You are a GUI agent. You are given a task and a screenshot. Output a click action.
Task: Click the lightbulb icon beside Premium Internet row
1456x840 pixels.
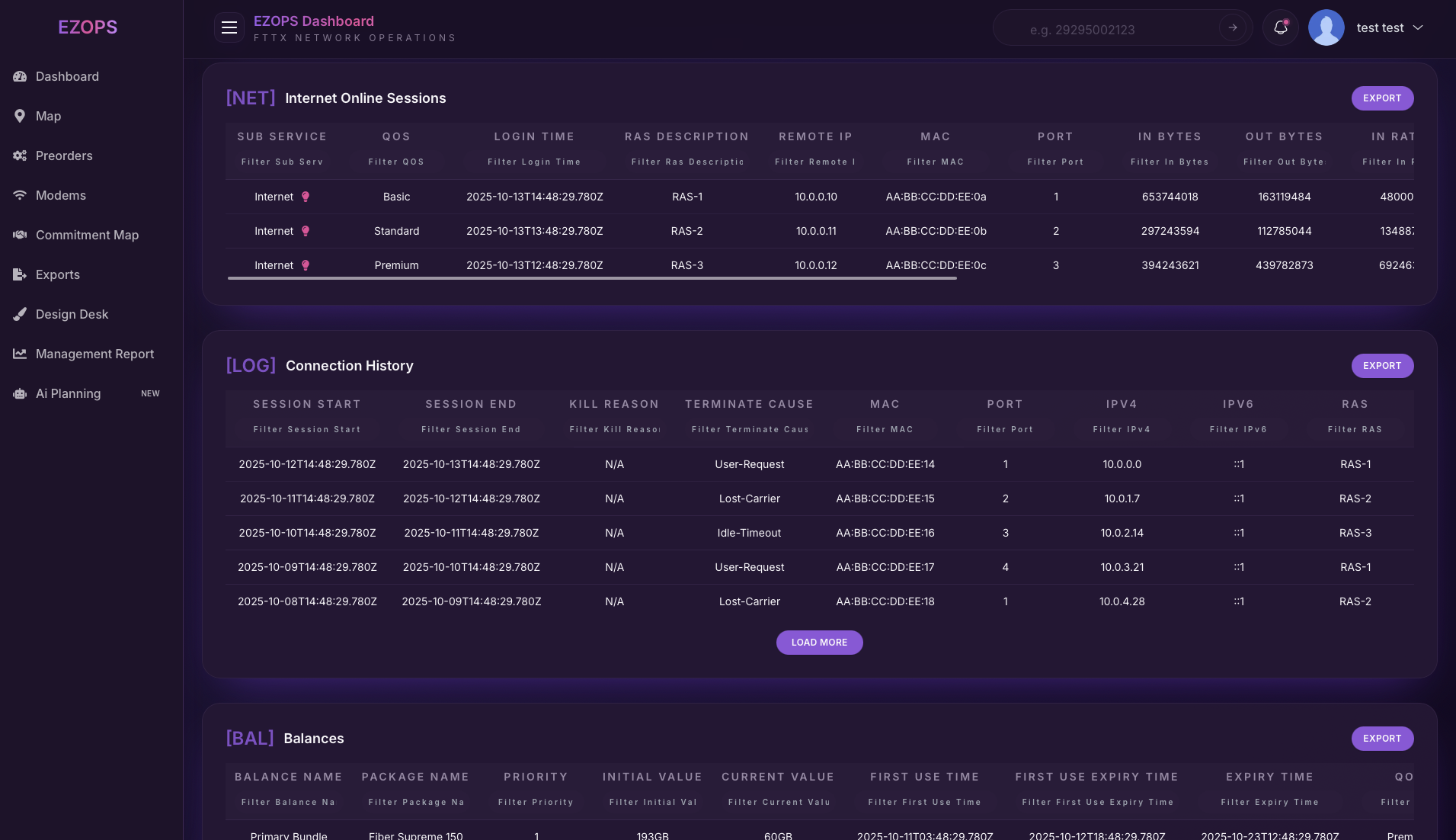pyautogui.click(x=306, y=265)
